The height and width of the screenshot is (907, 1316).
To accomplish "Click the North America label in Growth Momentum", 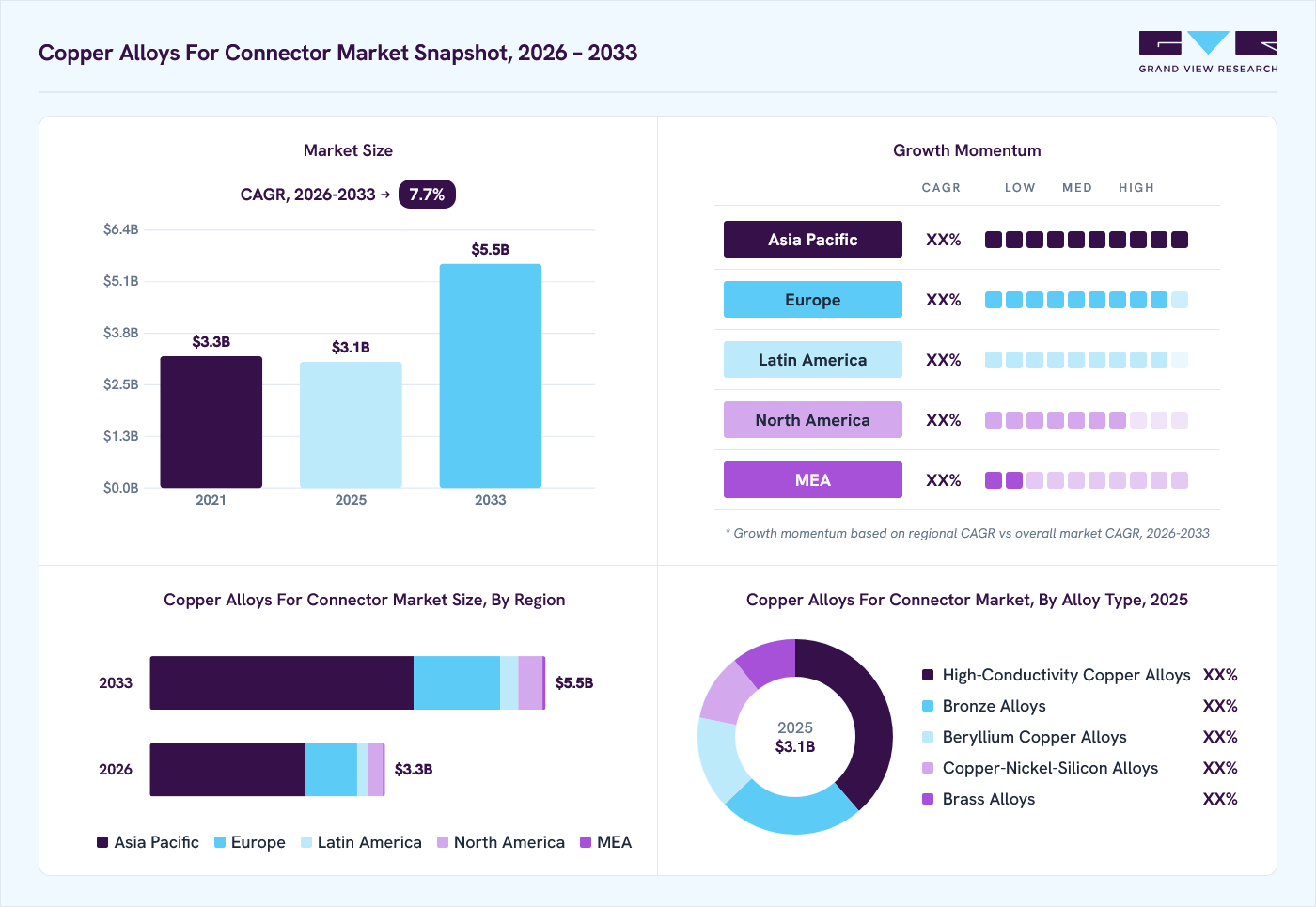I will tap(813, 420).
